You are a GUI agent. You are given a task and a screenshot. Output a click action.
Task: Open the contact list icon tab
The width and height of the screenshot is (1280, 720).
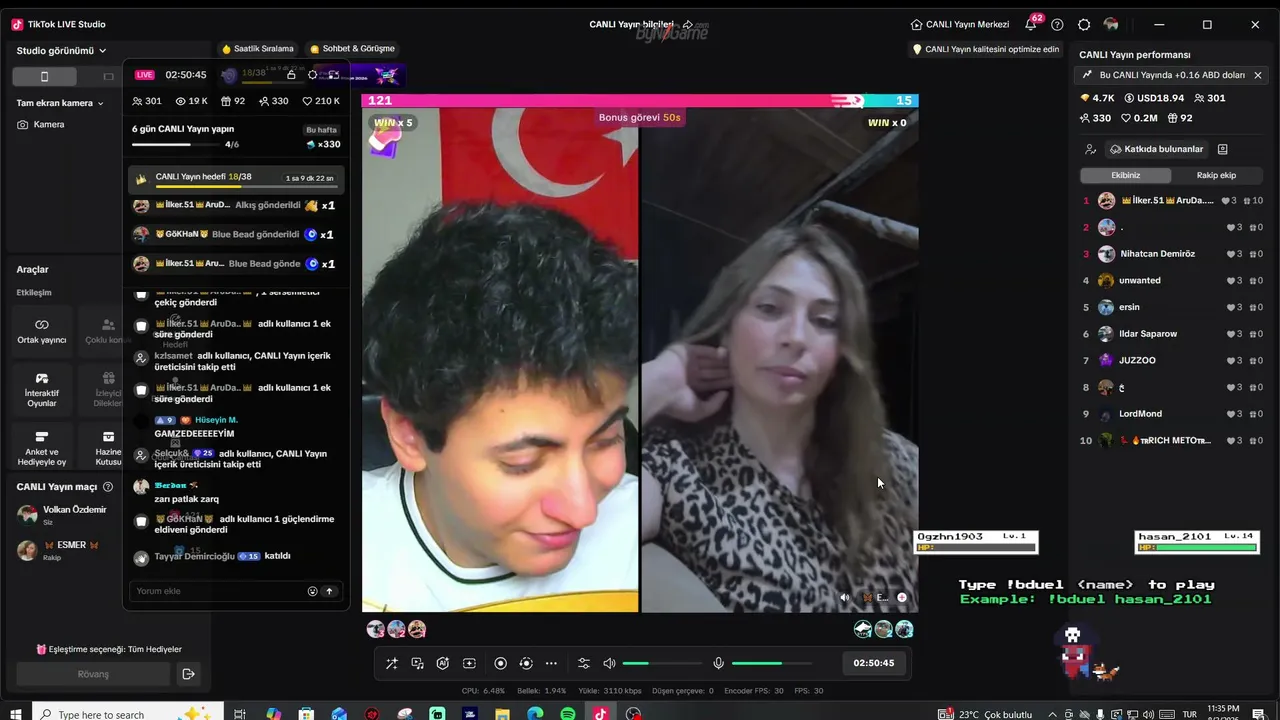(1222, 149)
